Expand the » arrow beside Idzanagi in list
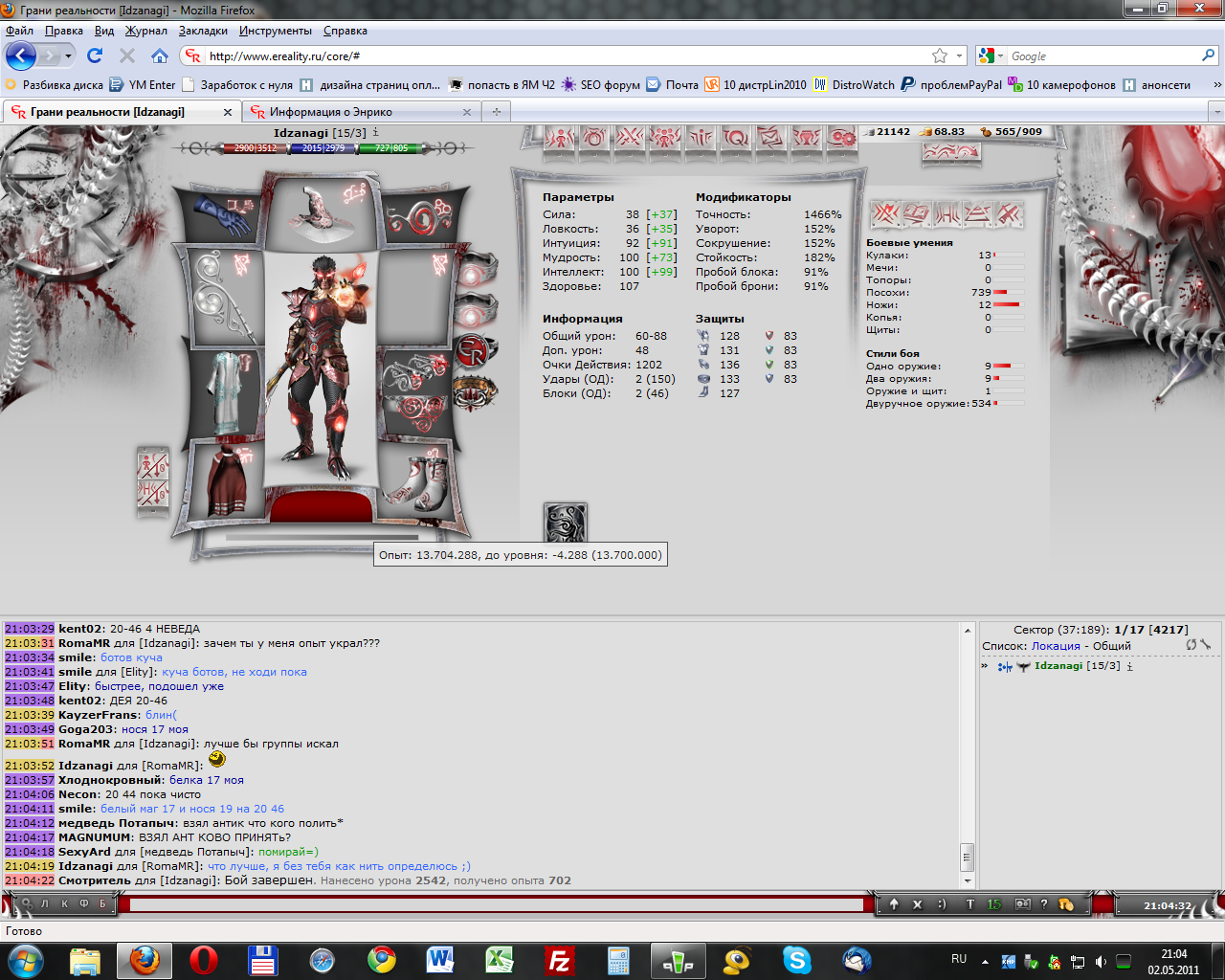This screenshot has width=1225, height=980. click(x=984, y=665)
